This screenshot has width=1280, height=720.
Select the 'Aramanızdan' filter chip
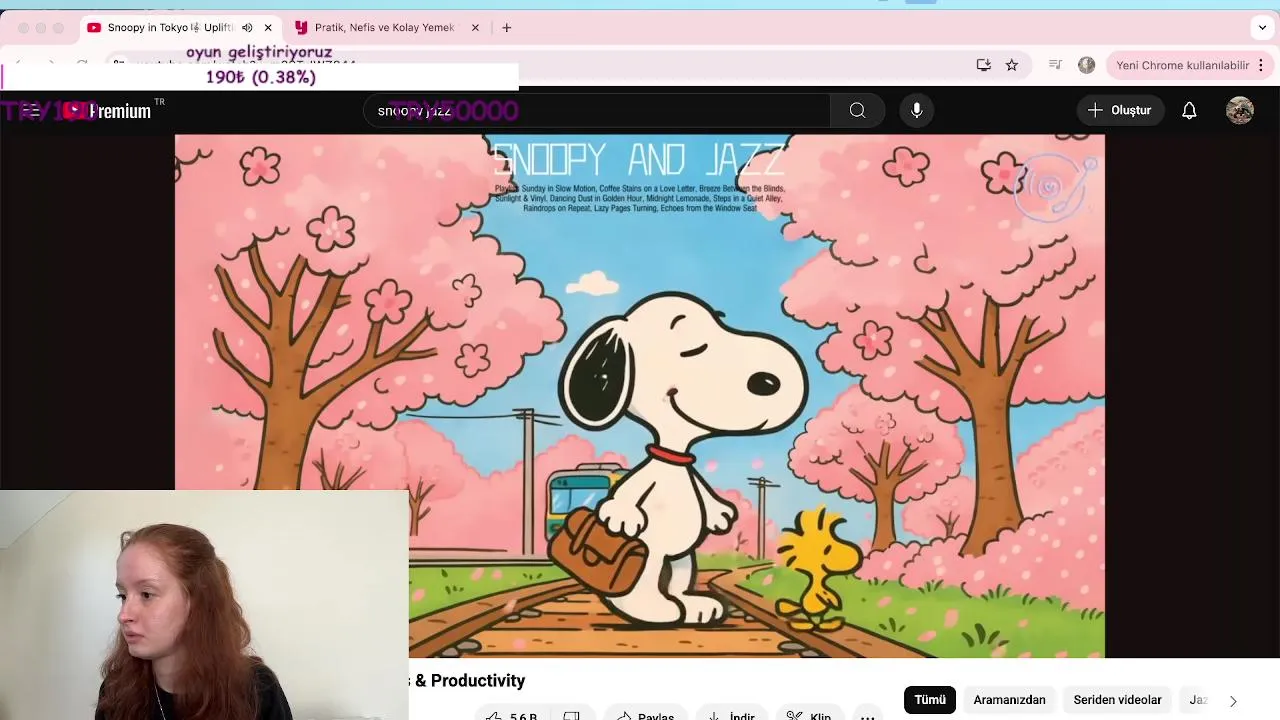[x=1009, y=700]
